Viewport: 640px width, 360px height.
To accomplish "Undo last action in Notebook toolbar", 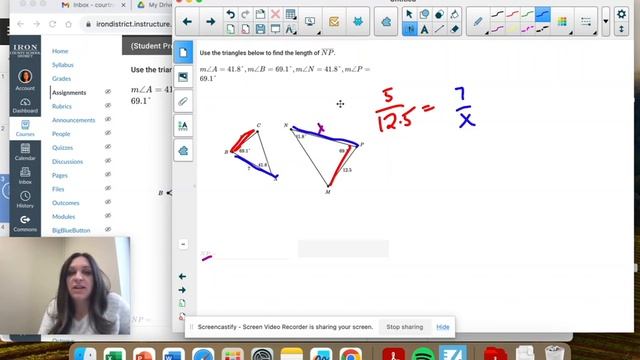I will point(231,14).
